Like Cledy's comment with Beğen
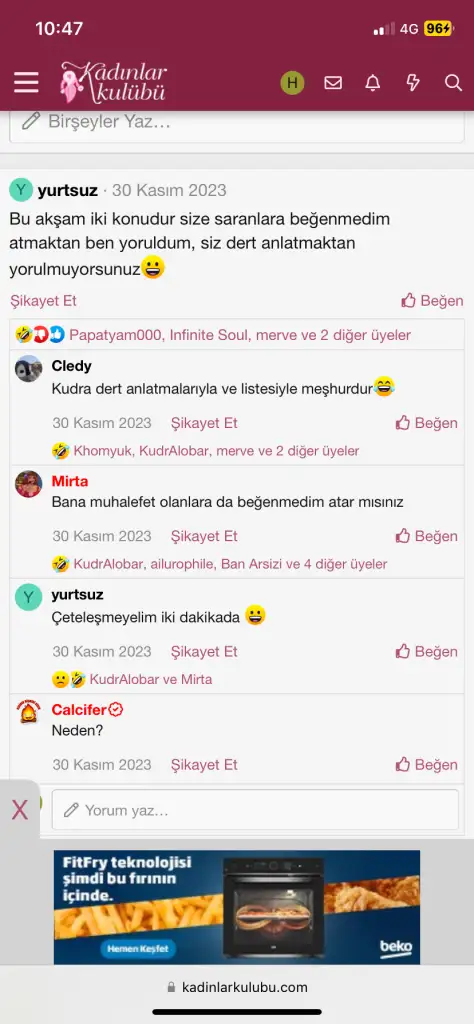Viewport: 474px width, 1024px height. point(426,423)
